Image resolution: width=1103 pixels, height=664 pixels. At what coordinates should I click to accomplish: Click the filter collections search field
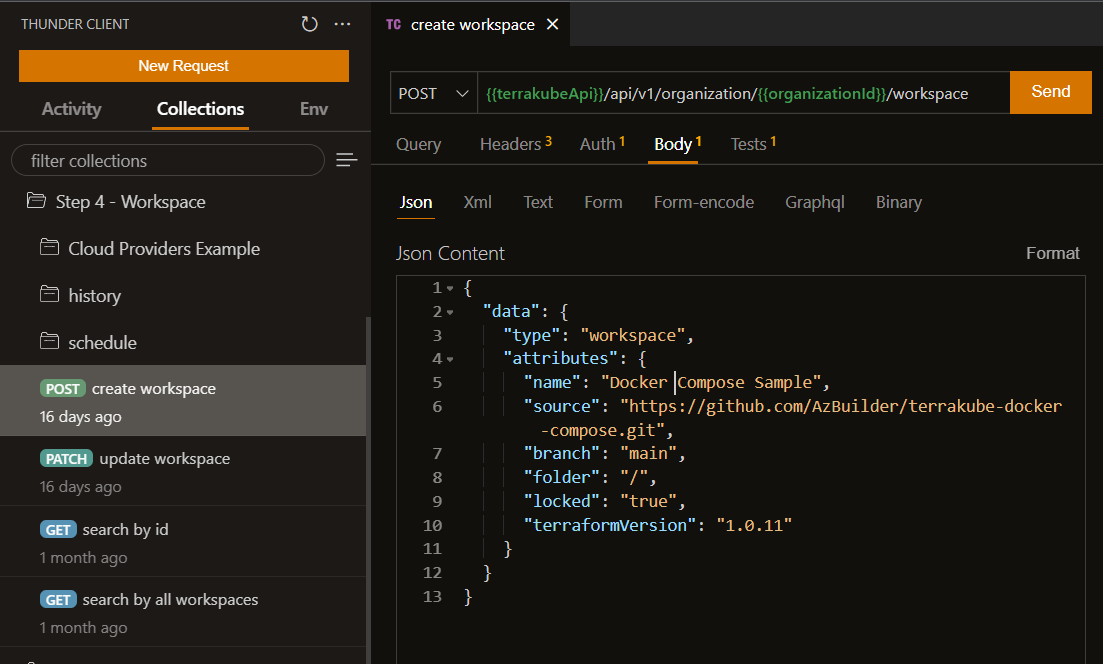point(167,161)
